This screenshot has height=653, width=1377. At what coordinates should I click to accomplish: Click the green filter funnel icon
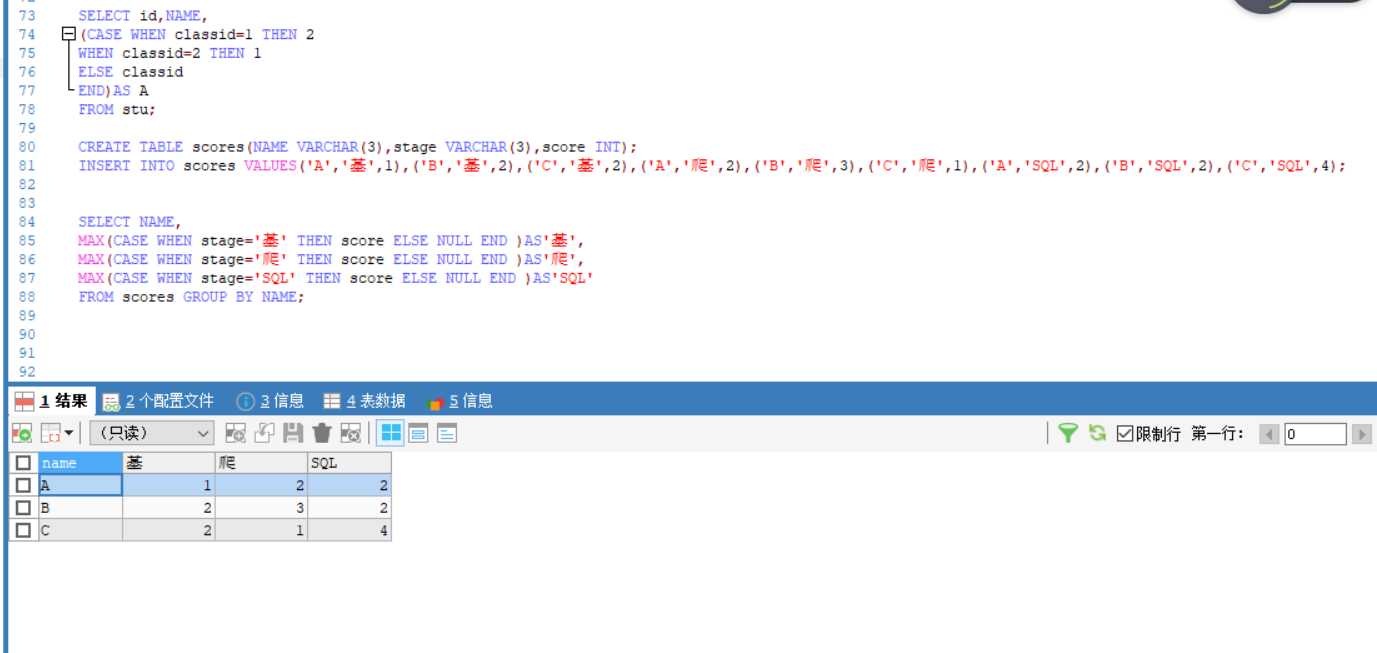click(x=1068, y=433)
